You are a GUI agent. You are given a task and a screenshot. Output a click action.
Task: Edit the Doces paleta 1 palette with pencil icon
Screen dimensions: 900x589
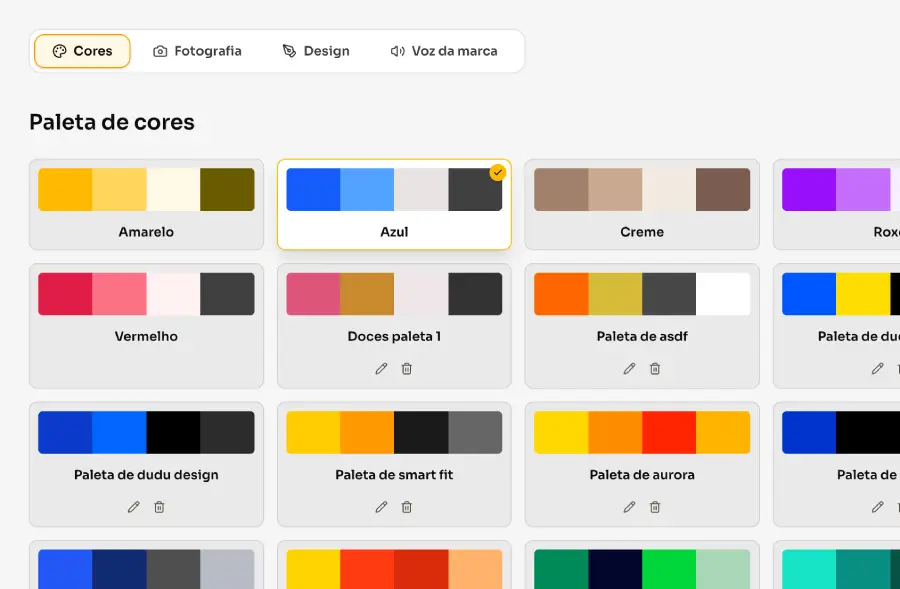tap(381, 369)
